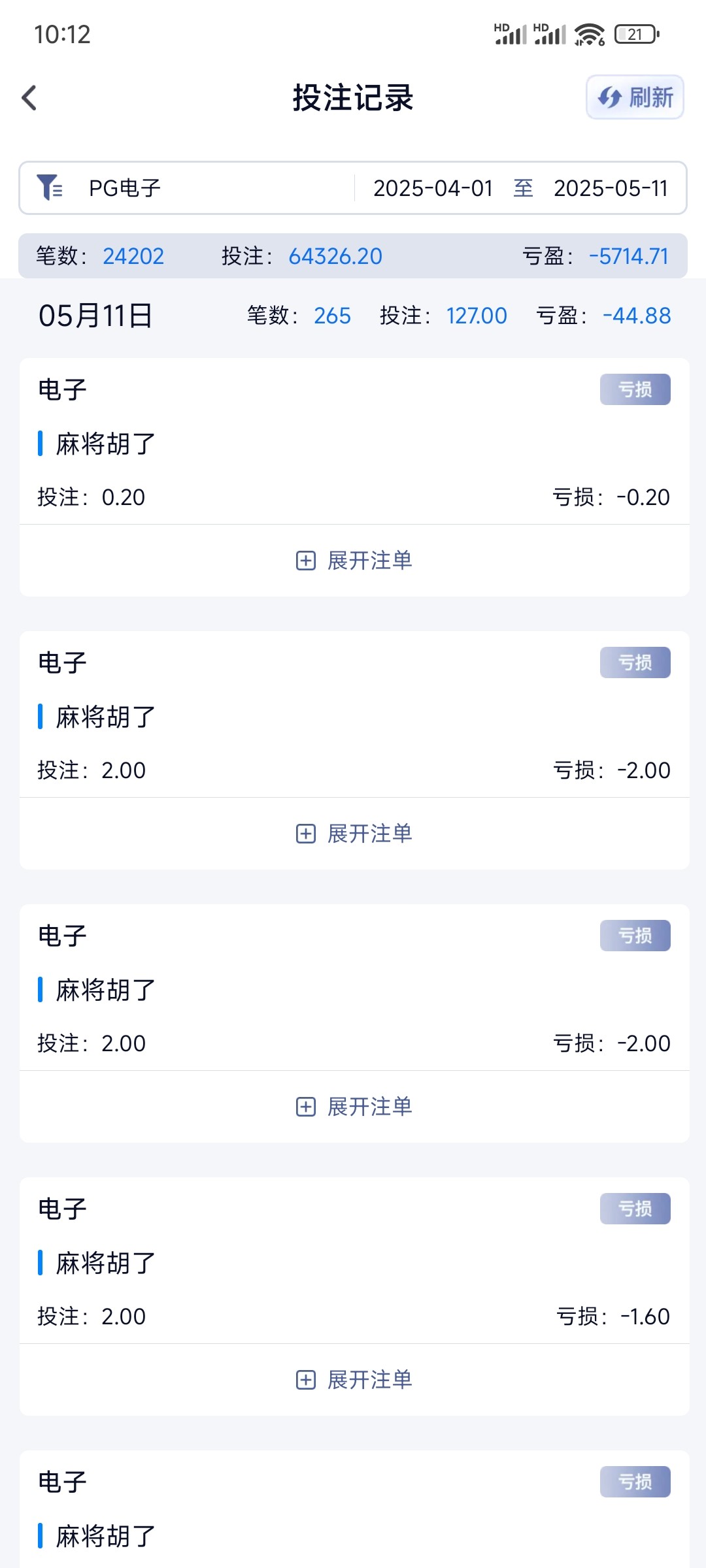Click the refresh icon in 刷新 button
The height and width of the screenshot is (1568, 706).
(610, 98)
